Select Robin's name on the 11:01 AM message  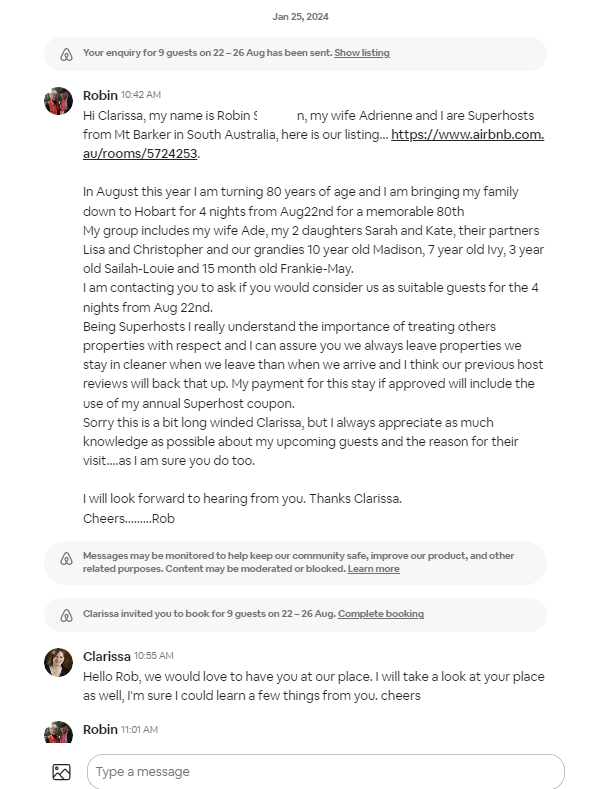100,730
